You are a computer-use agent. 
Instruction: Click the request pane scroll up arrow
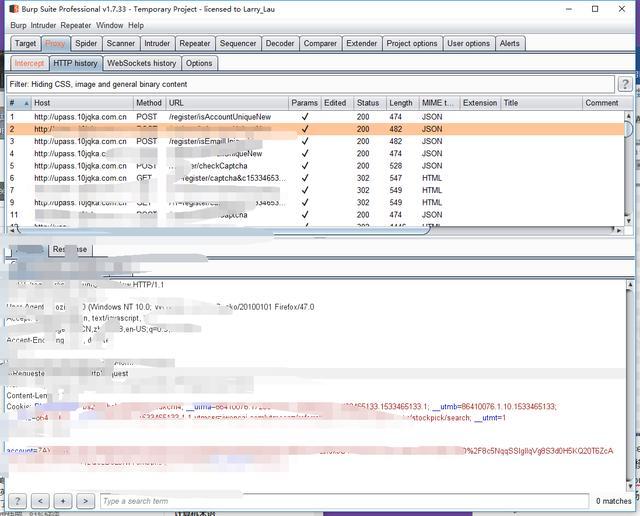(630, 285)
